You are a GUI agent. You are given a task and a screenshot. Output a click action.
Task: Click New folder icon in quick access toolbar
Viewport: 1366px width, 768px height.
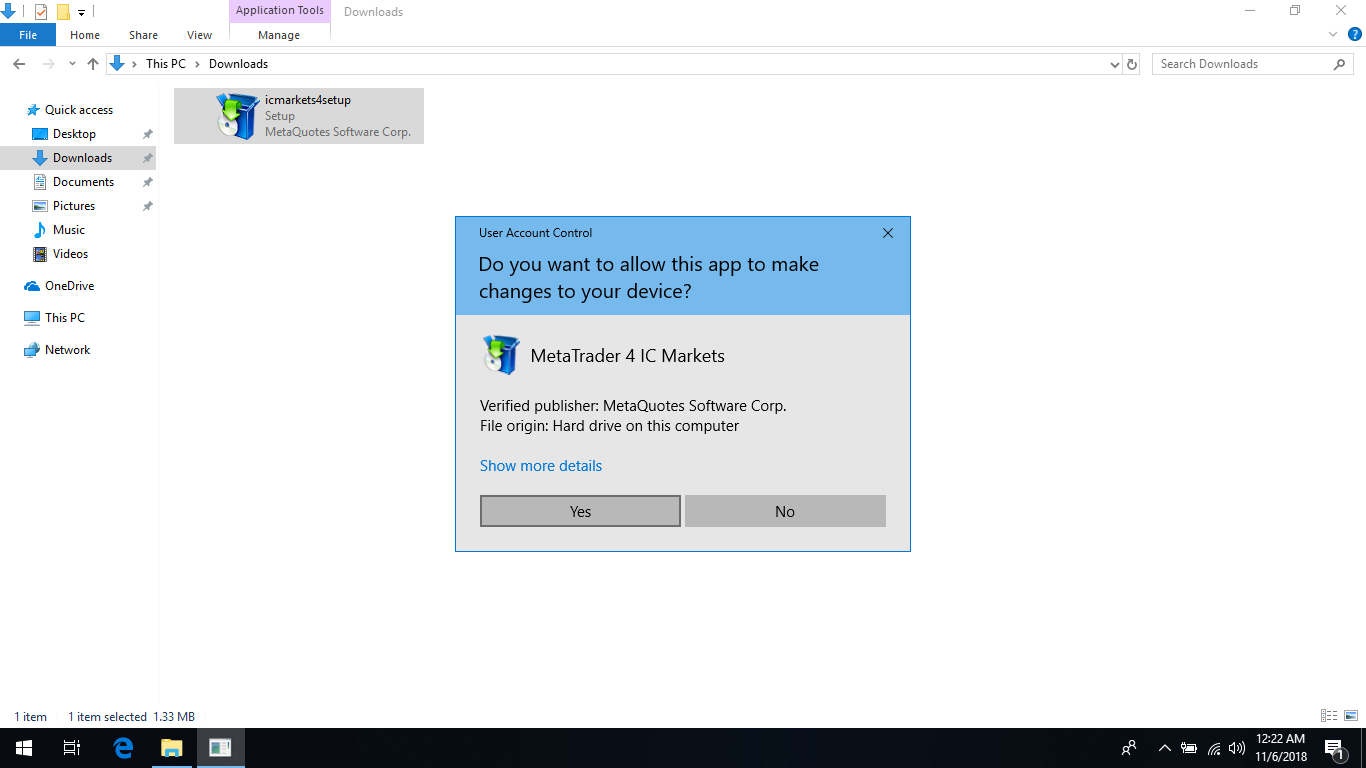tap(63, 12)
